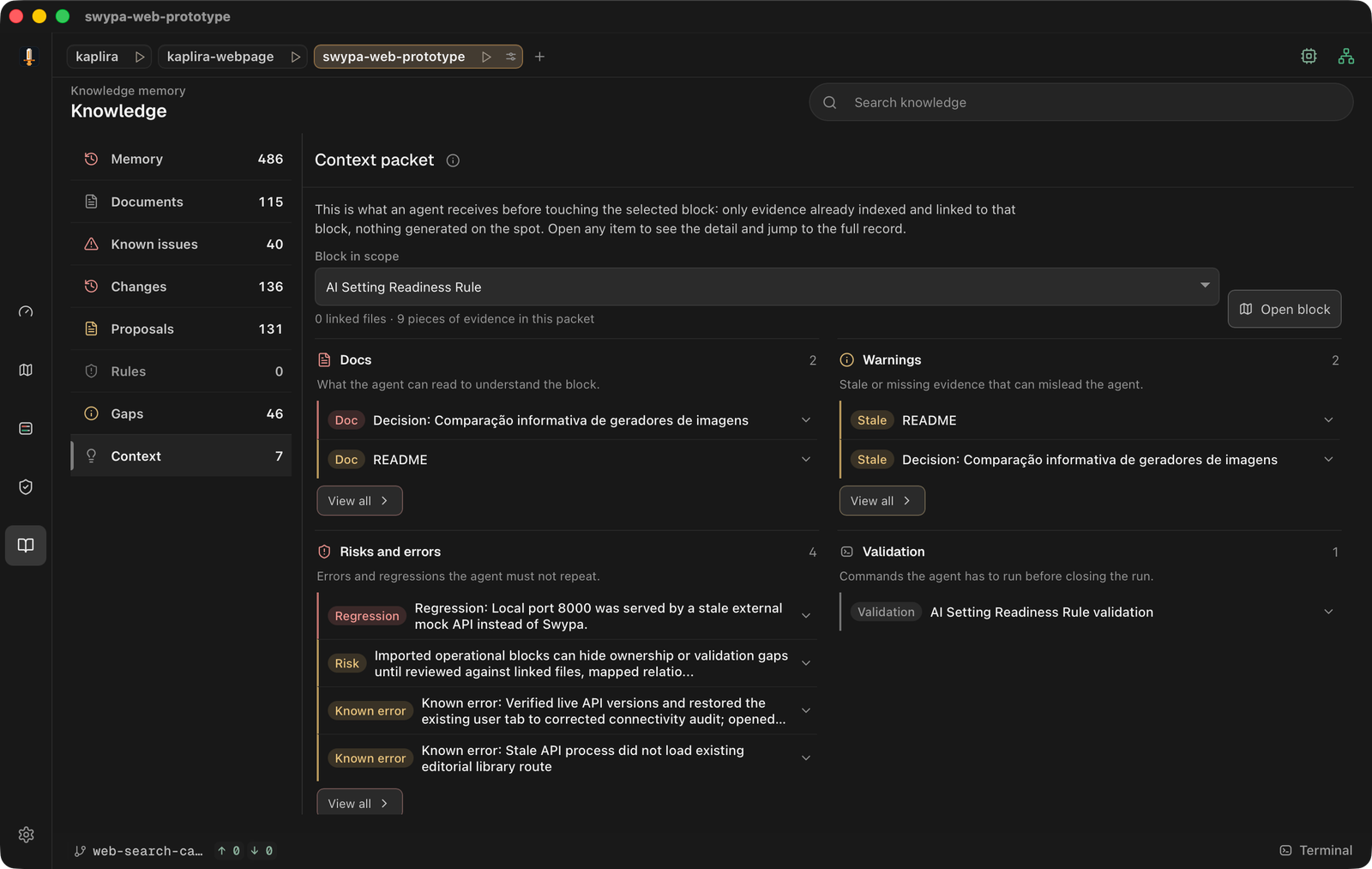The height and width of the screenshot is (869, 1372).
Task: Open the map sidebar icon
Action: [x=26, y=370]
